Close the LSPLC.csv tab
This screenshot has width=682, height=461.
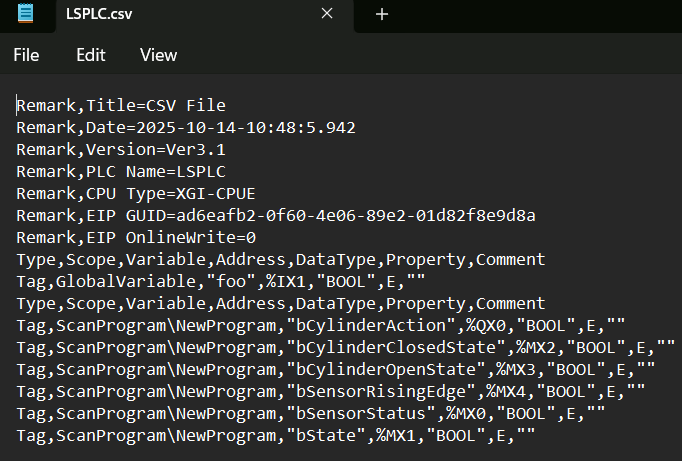327,15
